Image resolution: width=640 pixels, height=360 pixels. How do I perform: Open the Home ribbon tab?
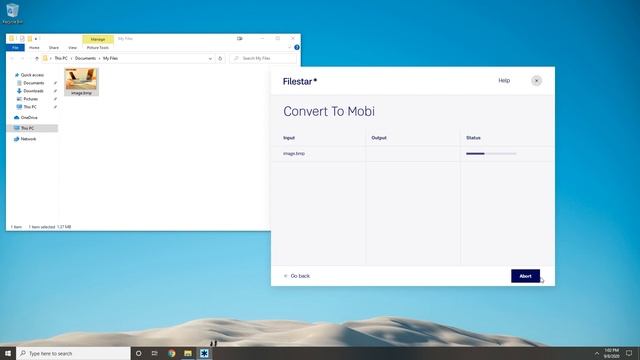pyautogui.click(x=34, y=48)
